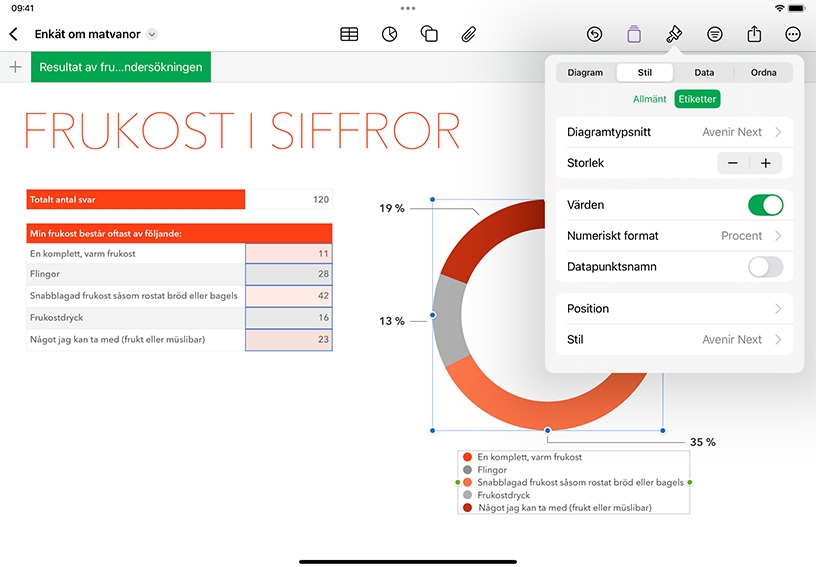The height and width of the screenshot is (567, 816).
Task: Select the Något jag kan ta med legend entry
Action: (x=557, y=508)
